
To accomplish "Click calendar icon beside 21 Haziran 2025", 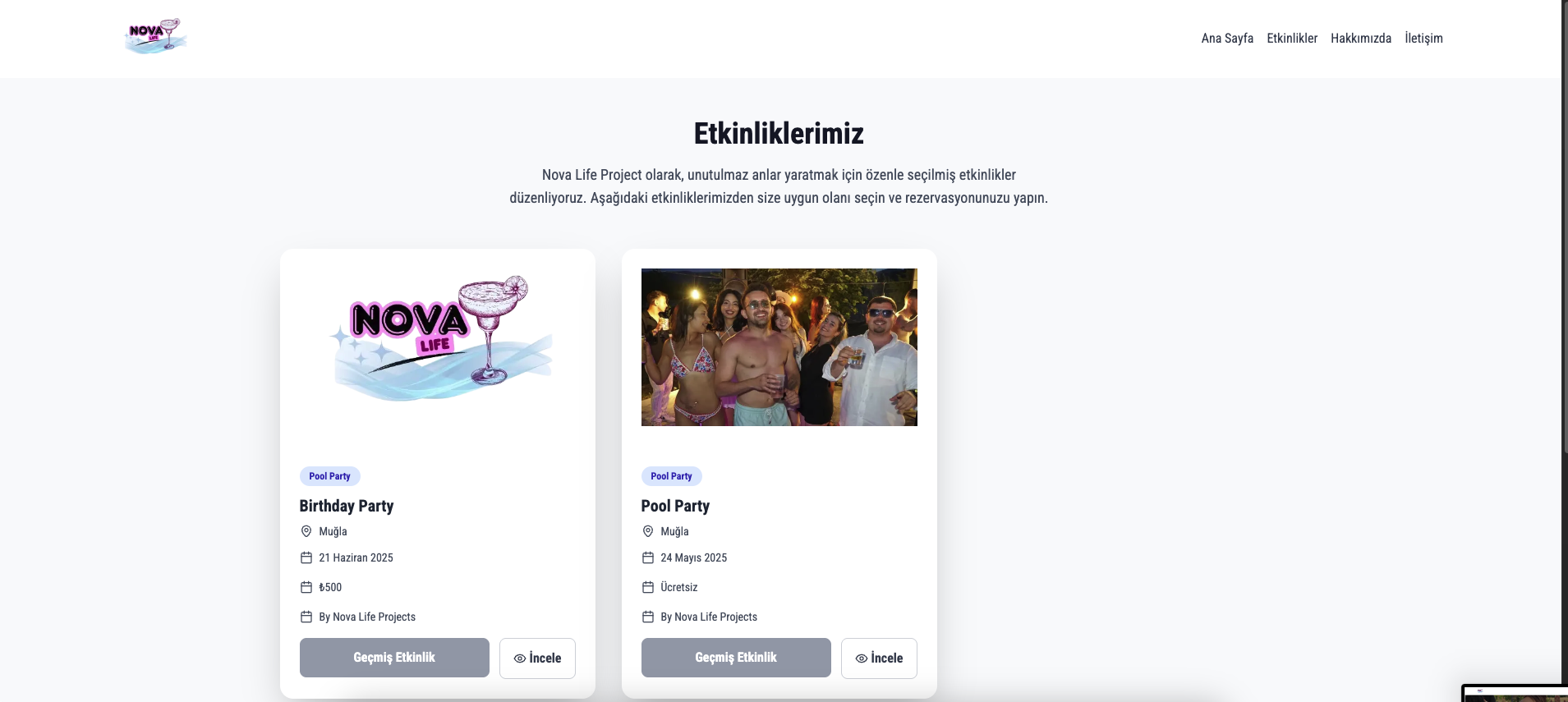I will (x=306, y=557).
